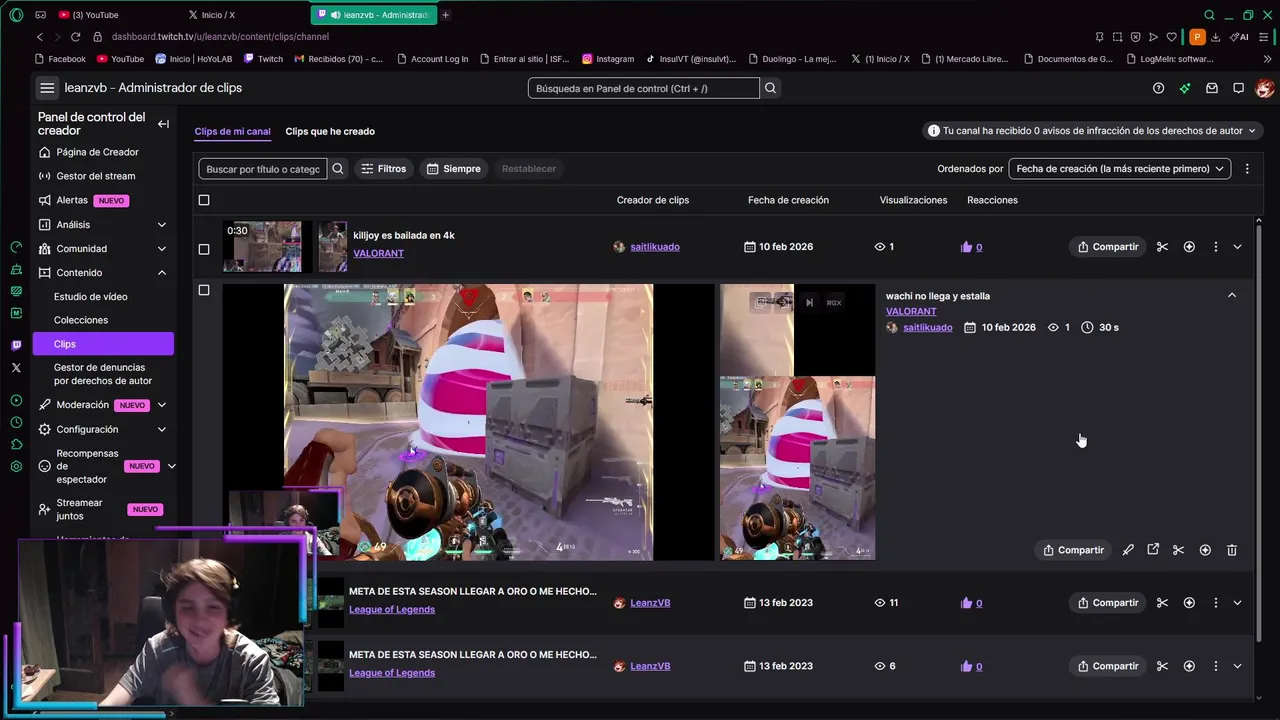Expand the Análisis sidebar section
Screen dimensions: 1280x720
pyautogui.click(x=162, y=225)
